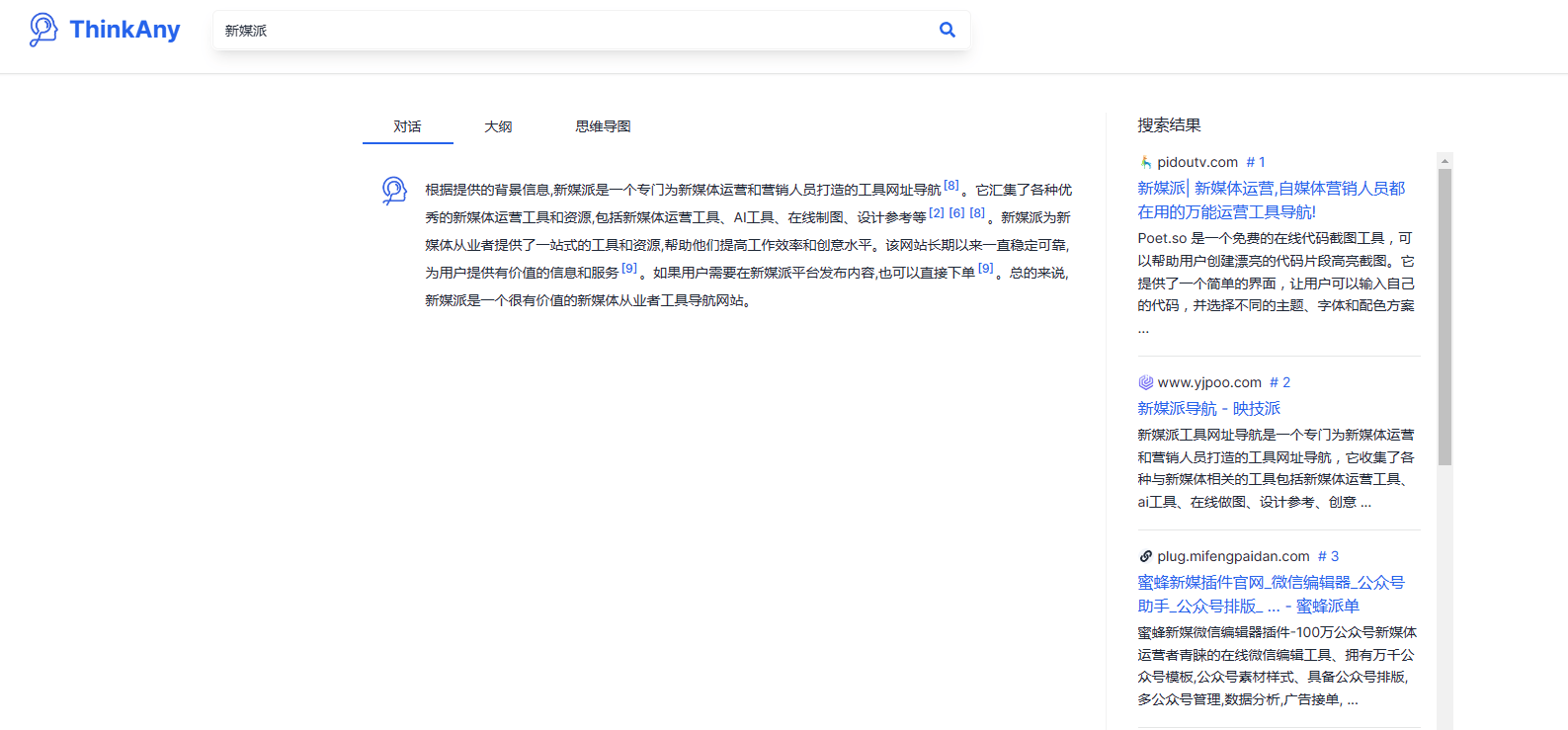1568x730 pixels.
Task: Focus the search box containing 新媒派
Action: tap(573, 31)
